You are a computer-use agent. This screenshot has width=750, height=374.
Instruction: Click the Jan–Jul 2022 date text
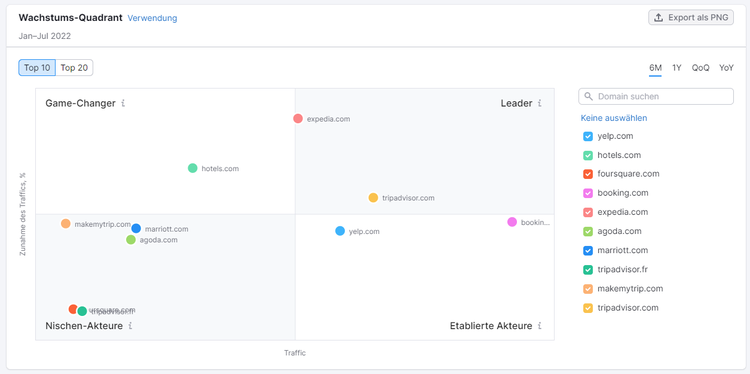click(x=45, y=36)
